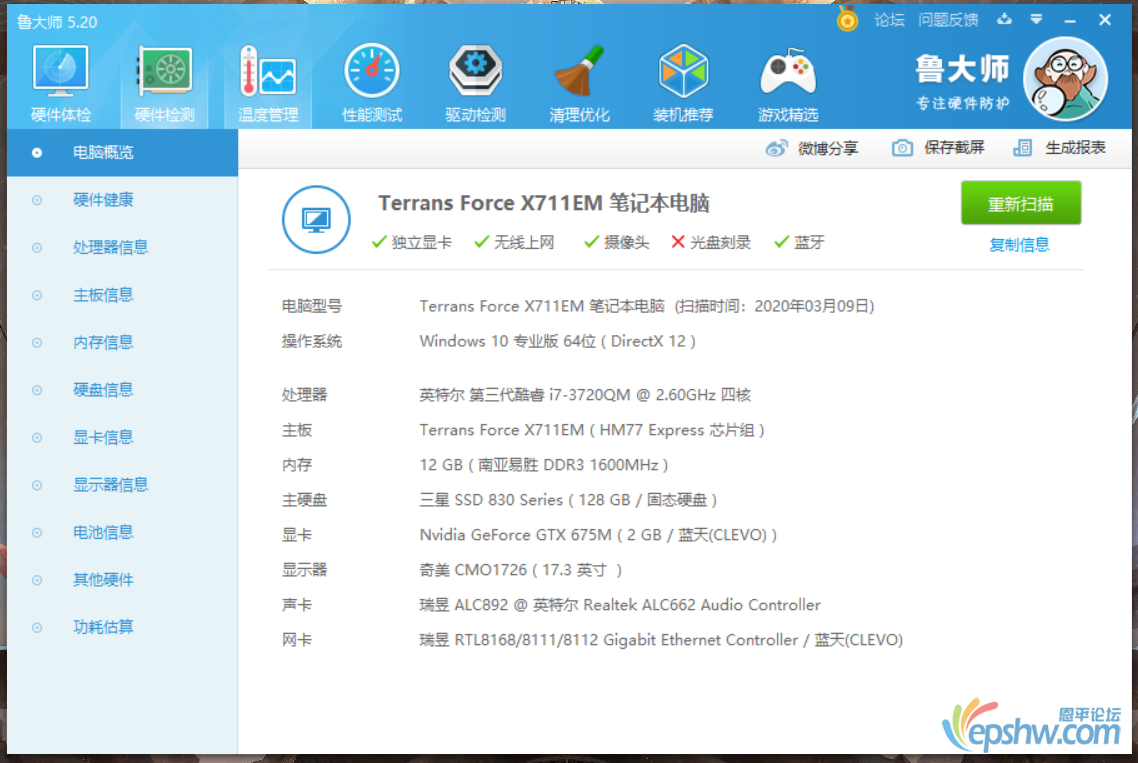Click 重新扫描 rescan button

[1021, 203]
